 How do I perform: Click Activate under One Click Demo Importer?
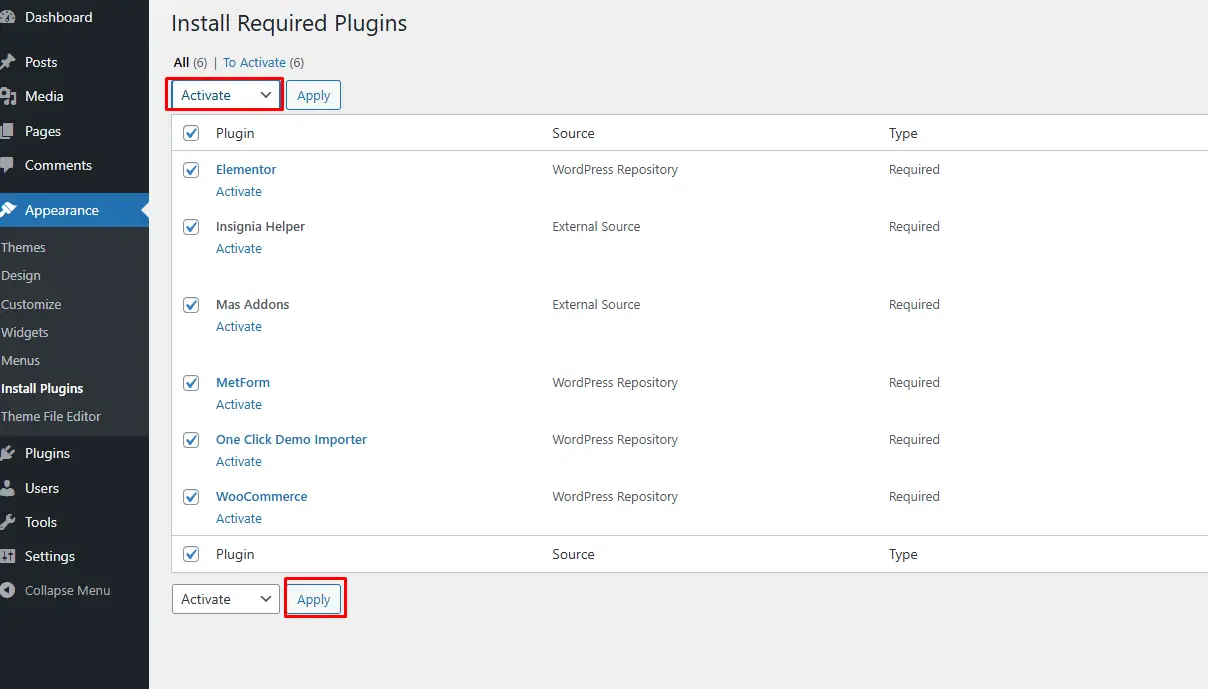point(239,461)
